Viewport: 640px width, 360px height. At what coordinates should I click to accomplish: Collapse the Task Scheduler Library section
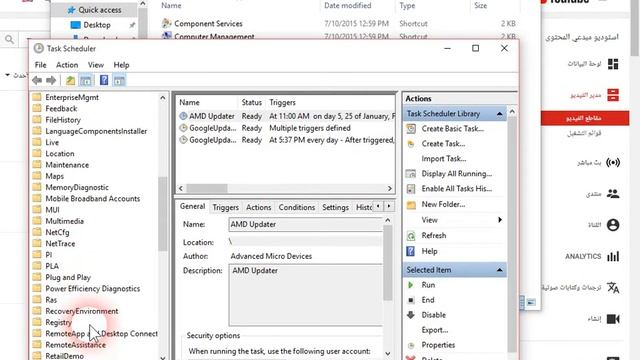(500, 114)
